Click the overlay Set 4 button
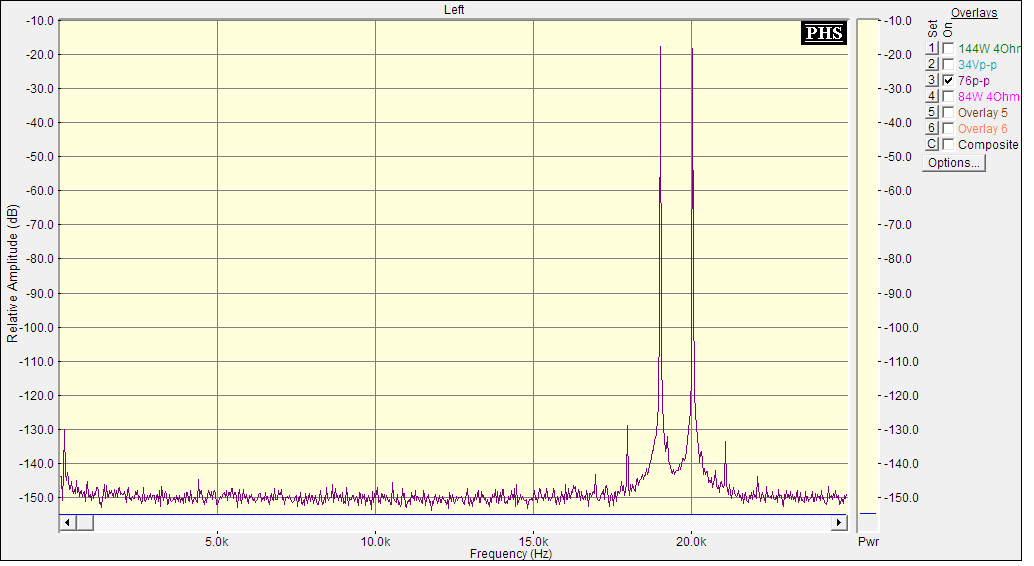 [931, 96]
